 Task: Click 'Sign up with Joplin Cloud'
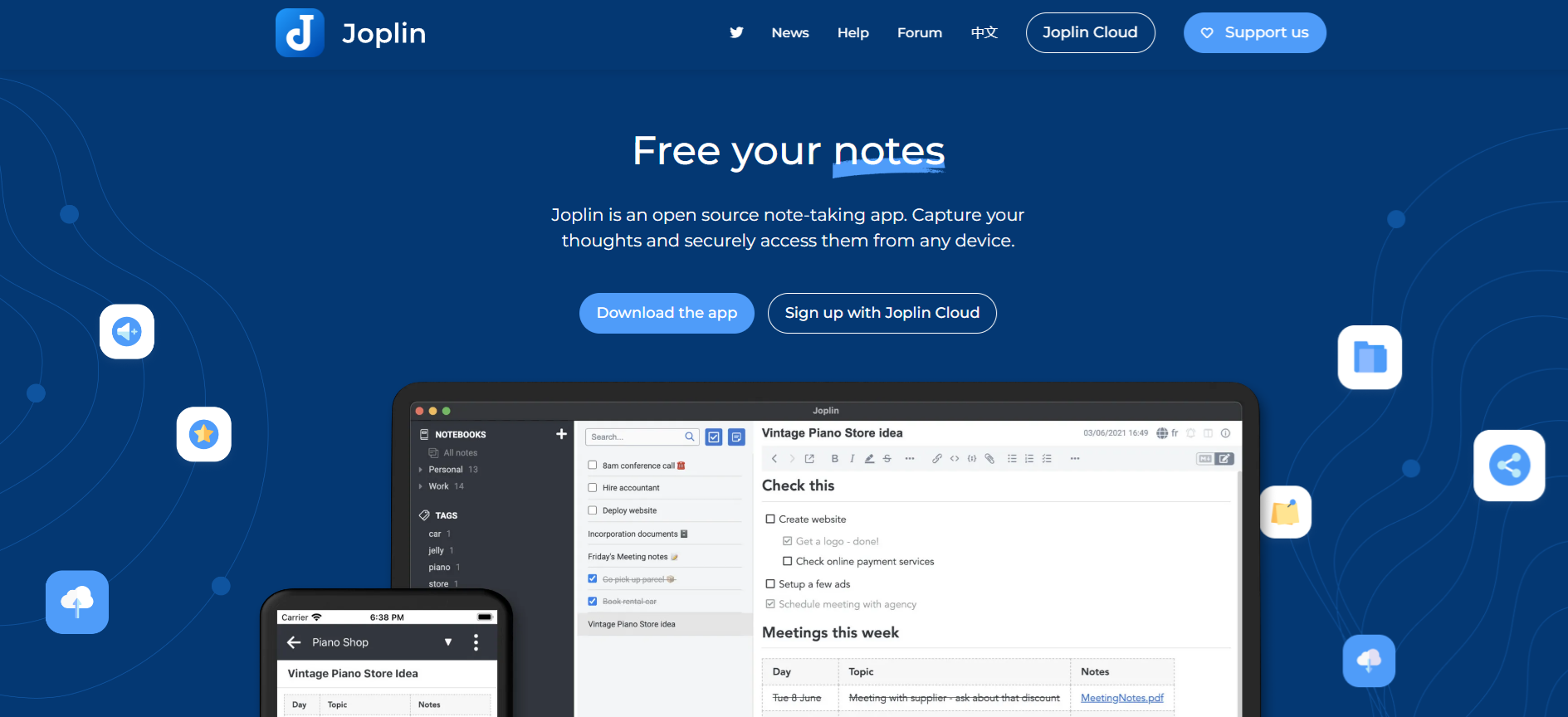[882, 313]
